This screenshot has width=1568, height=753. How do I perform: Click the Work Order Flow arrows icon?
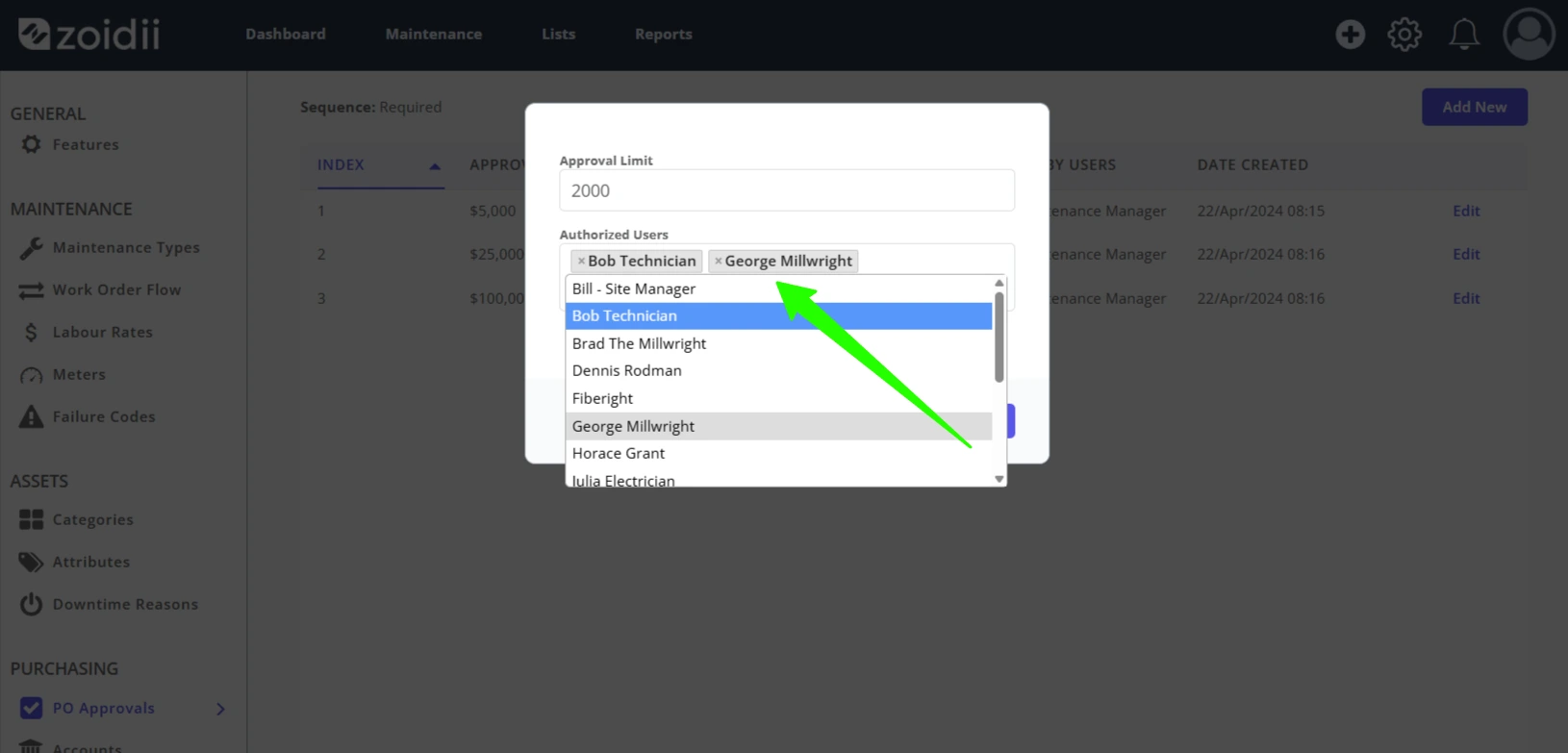[31, 290]
